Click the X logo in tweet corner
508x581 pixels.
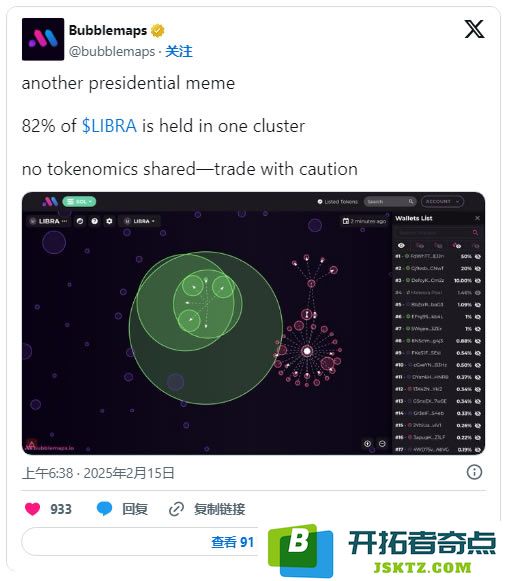pos(474,29)
